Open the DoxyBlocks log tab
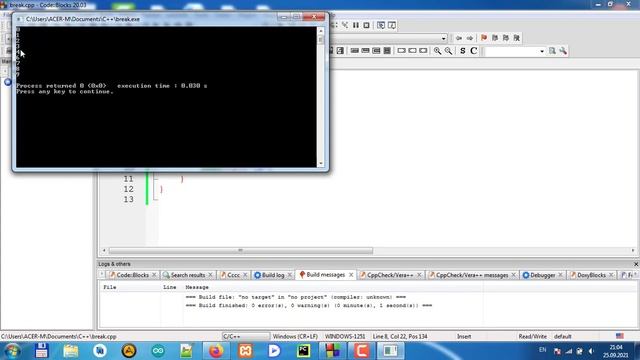640x360 pixels. (591, 275)
